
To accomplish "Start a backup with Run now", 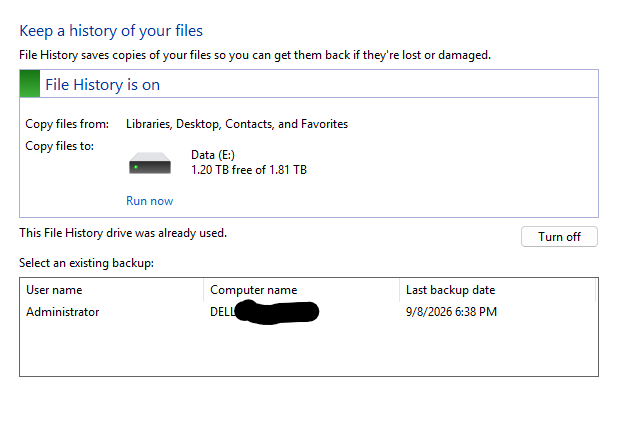I will (149, 201).
